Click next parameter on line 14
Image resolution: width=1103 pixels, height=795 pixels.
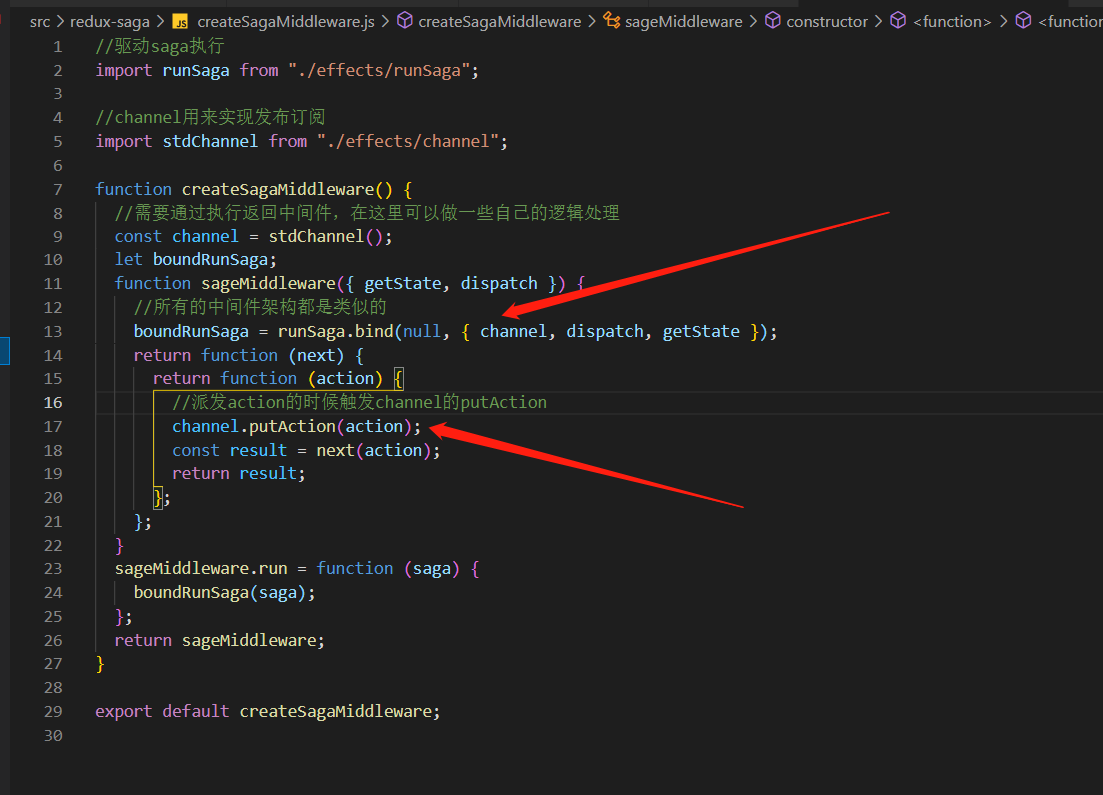pyautogui.click(x=316, y=355)
